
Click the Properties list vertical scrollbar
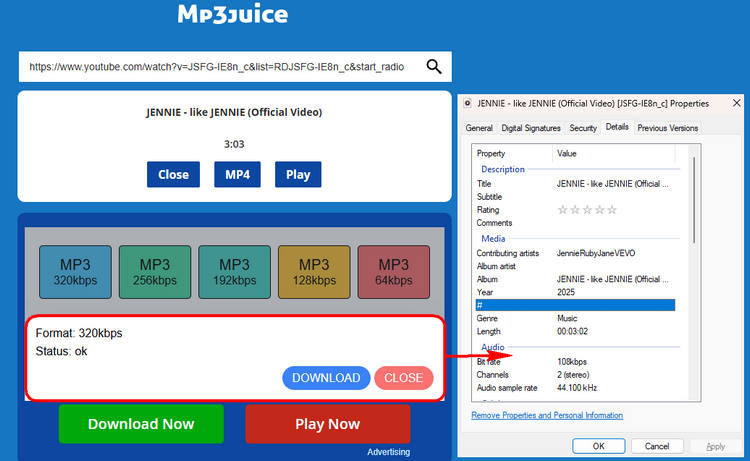pos(694,200)
